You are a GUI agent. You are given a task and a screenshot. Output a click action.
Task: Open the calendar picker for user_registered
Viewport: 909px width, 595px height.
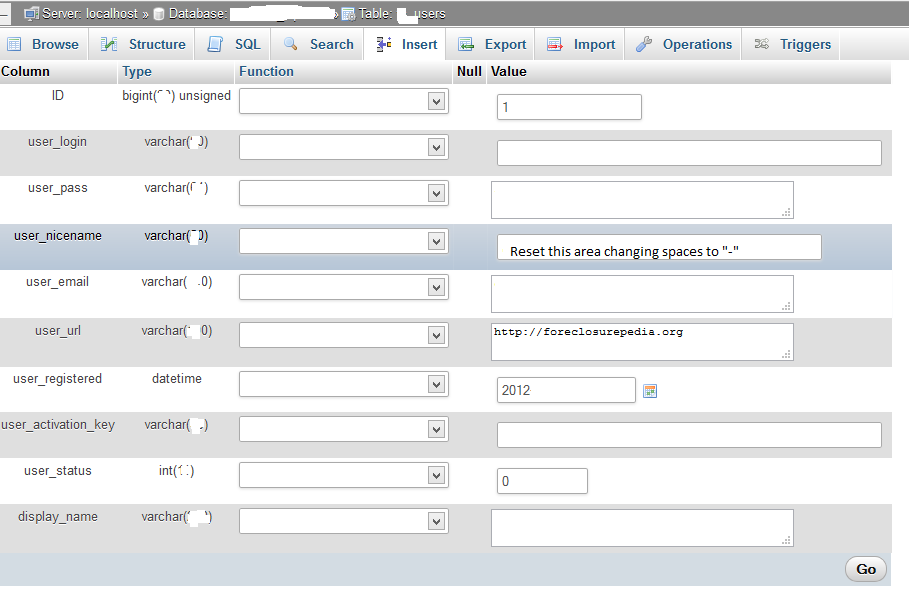pyautogui.click(x=650, y=391)
